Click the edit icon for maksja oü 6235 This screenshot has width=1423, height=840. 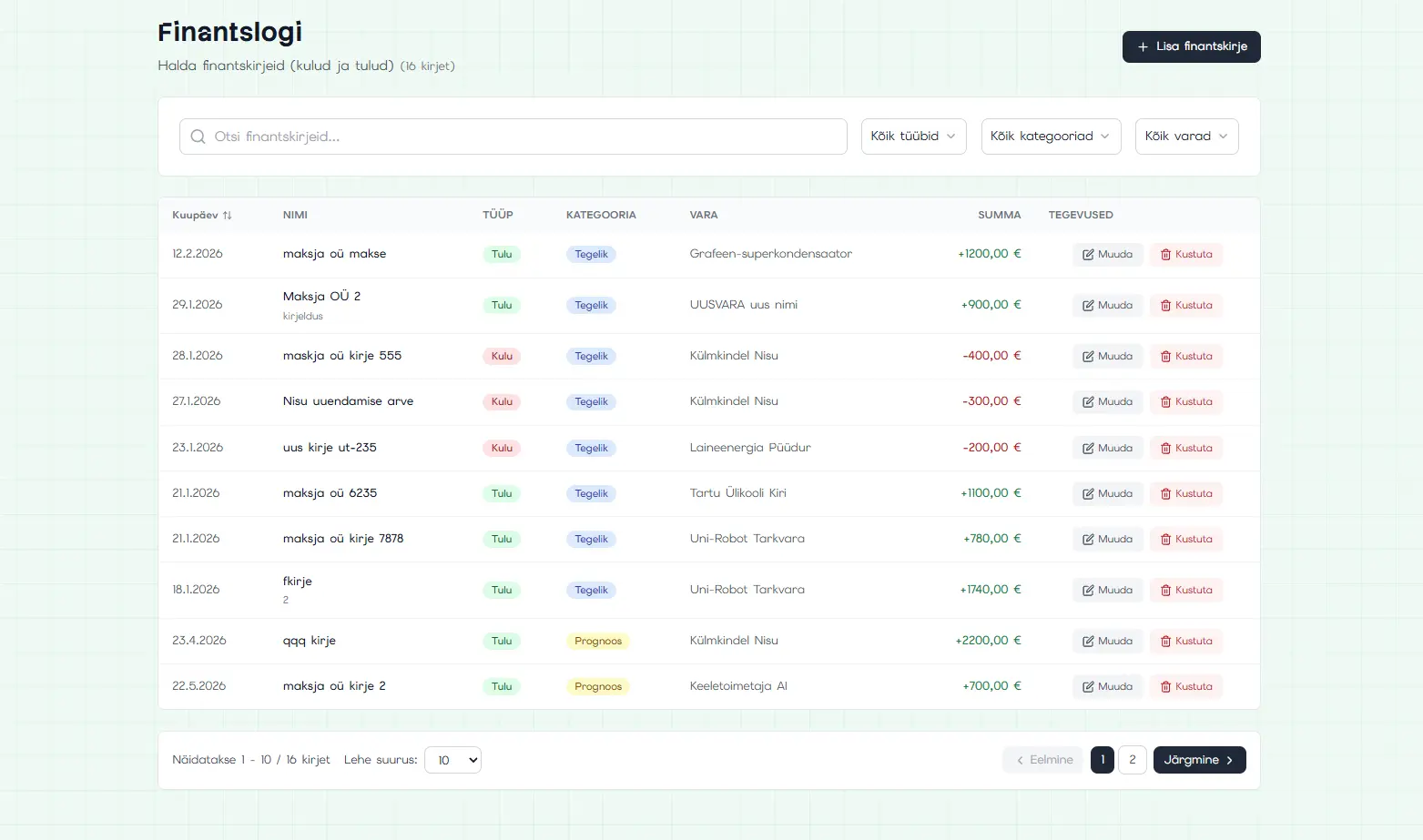[x=1088, y=494]
